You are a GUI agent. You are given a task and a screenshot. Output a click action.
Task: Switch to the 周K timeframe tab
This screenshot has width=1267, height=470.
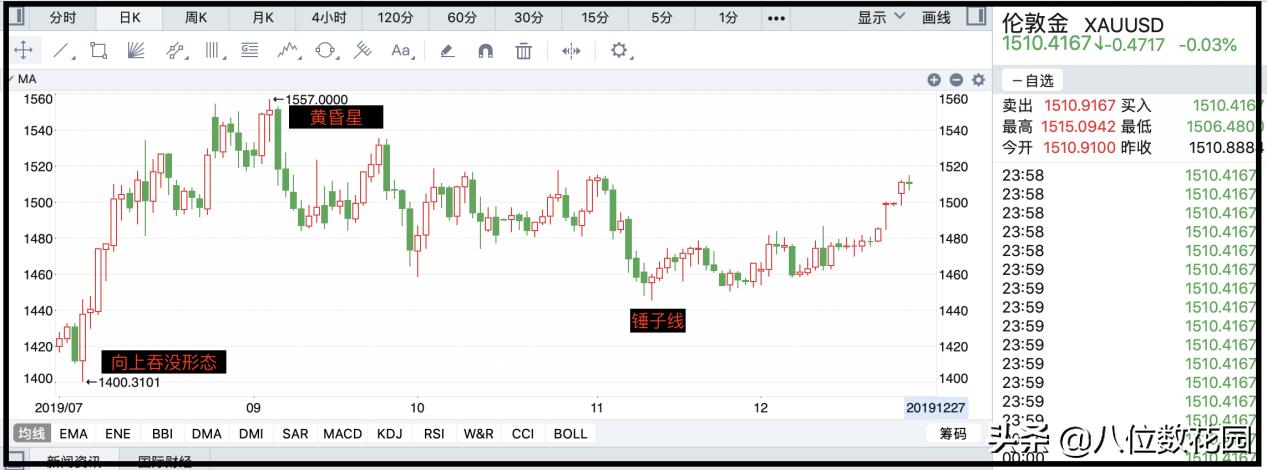(196, 18)
